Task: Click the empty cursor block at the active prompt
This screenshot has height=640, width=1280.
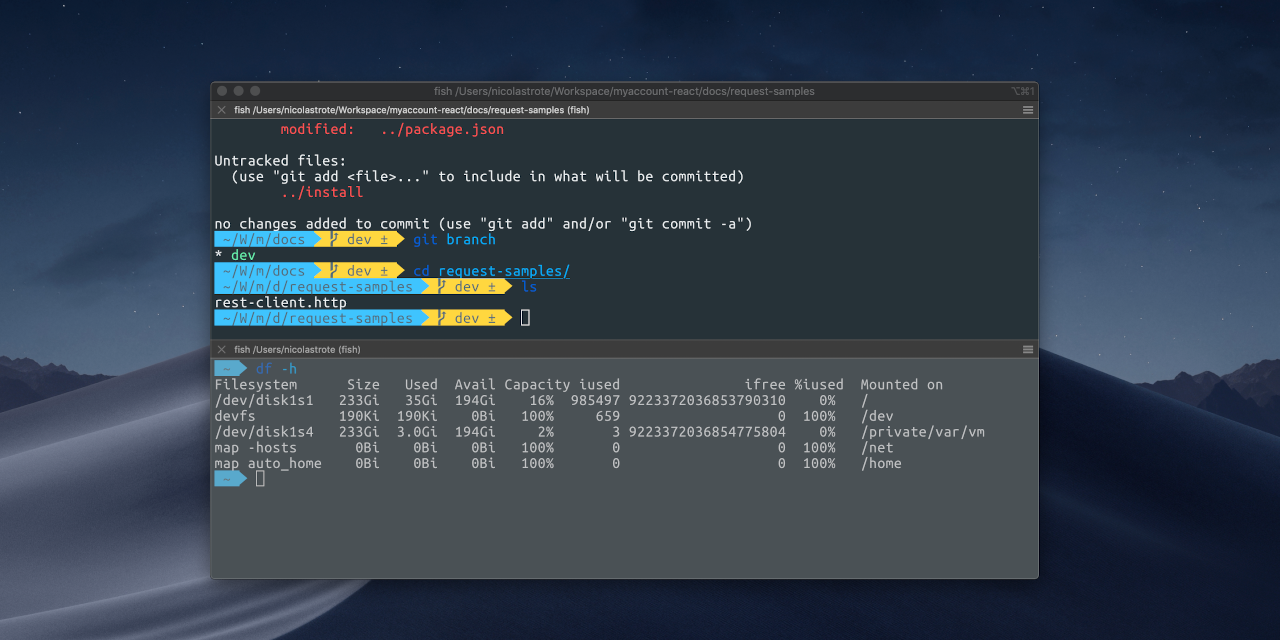Action: click(x=522, y=317)
